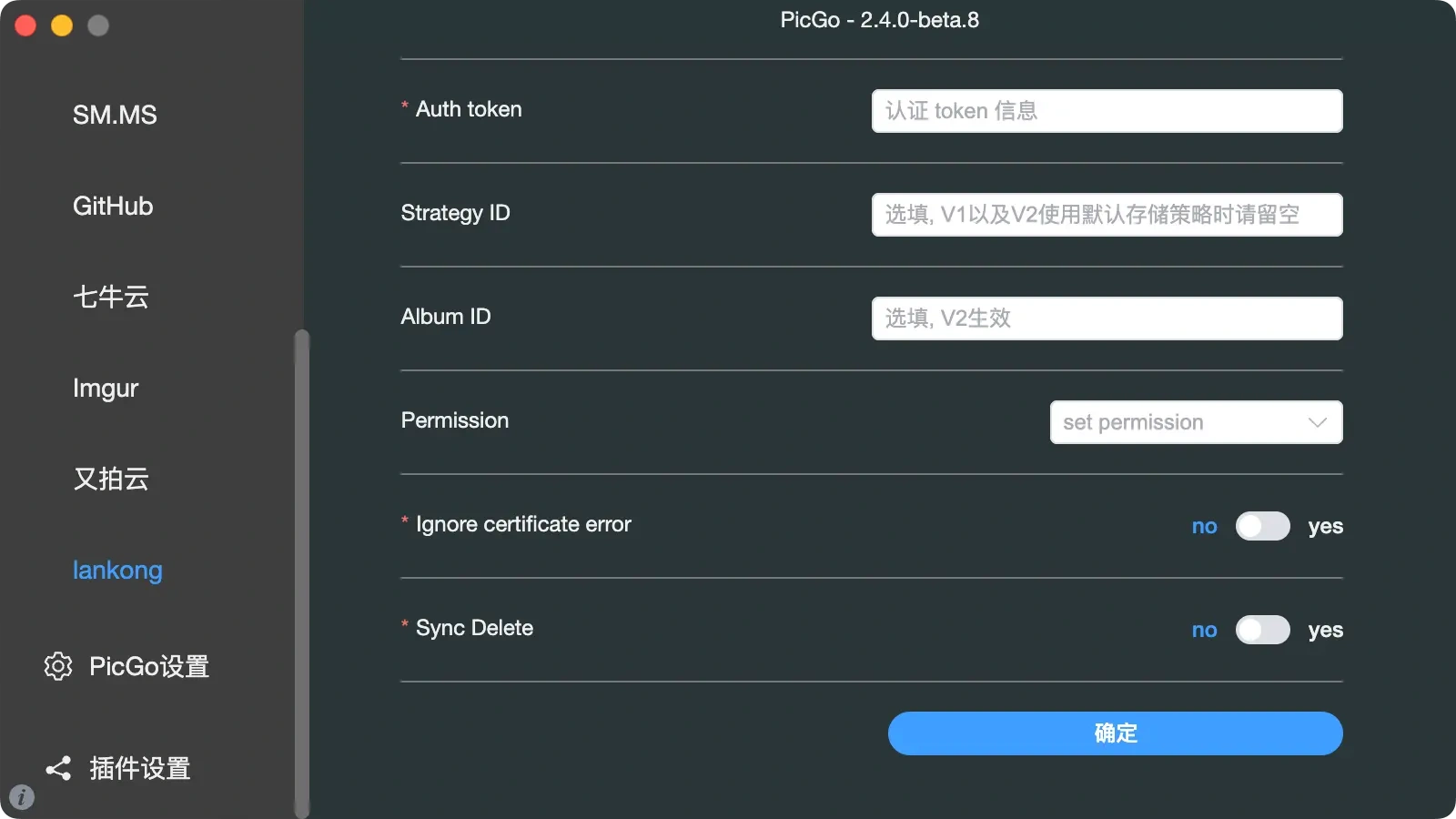The height and width of the screenshot is (819, 1456).
Task: Select 又拍云 in the sidebar
Action: click(x=111, y=479)
